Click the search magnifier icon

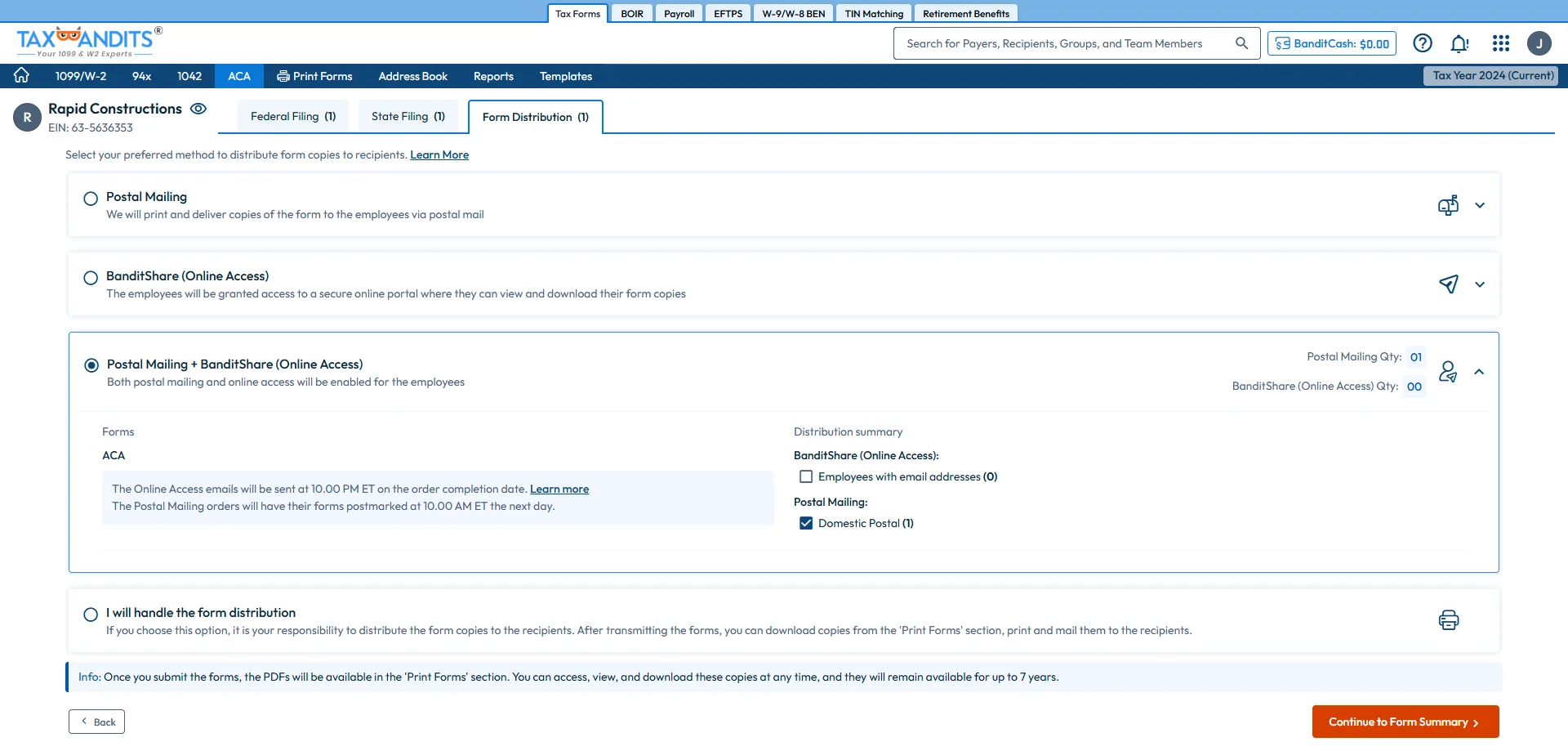1241,43
